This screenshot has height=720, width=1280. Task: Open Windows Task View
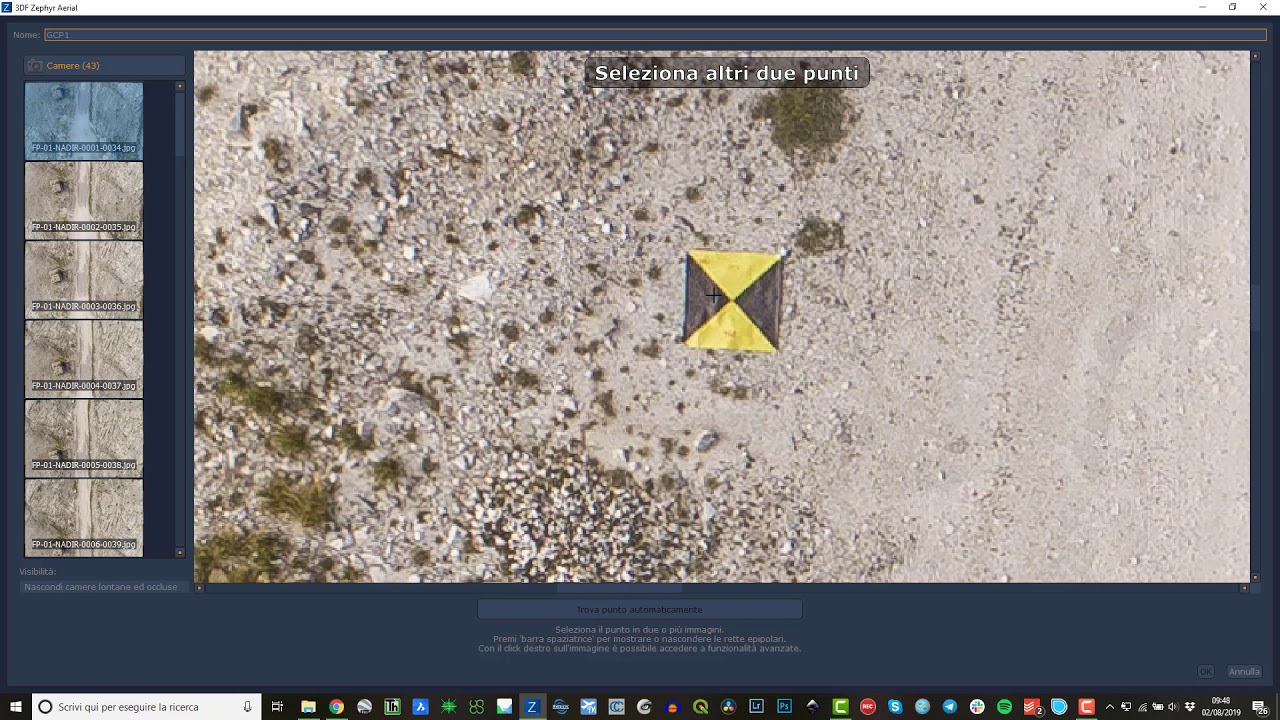(277, 707)
